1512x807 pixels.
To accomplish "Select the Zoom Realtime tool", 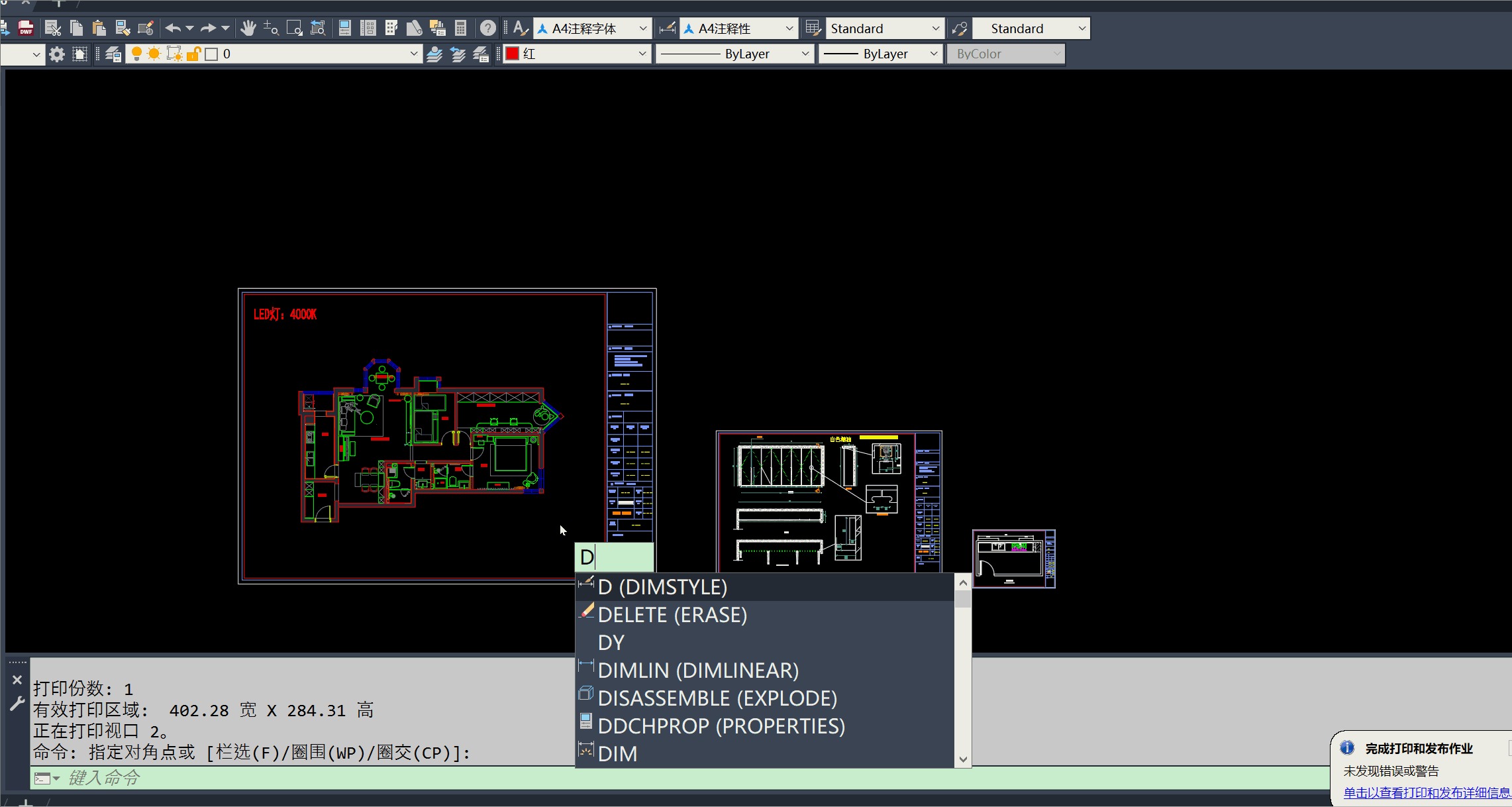I will coord(271,28).
